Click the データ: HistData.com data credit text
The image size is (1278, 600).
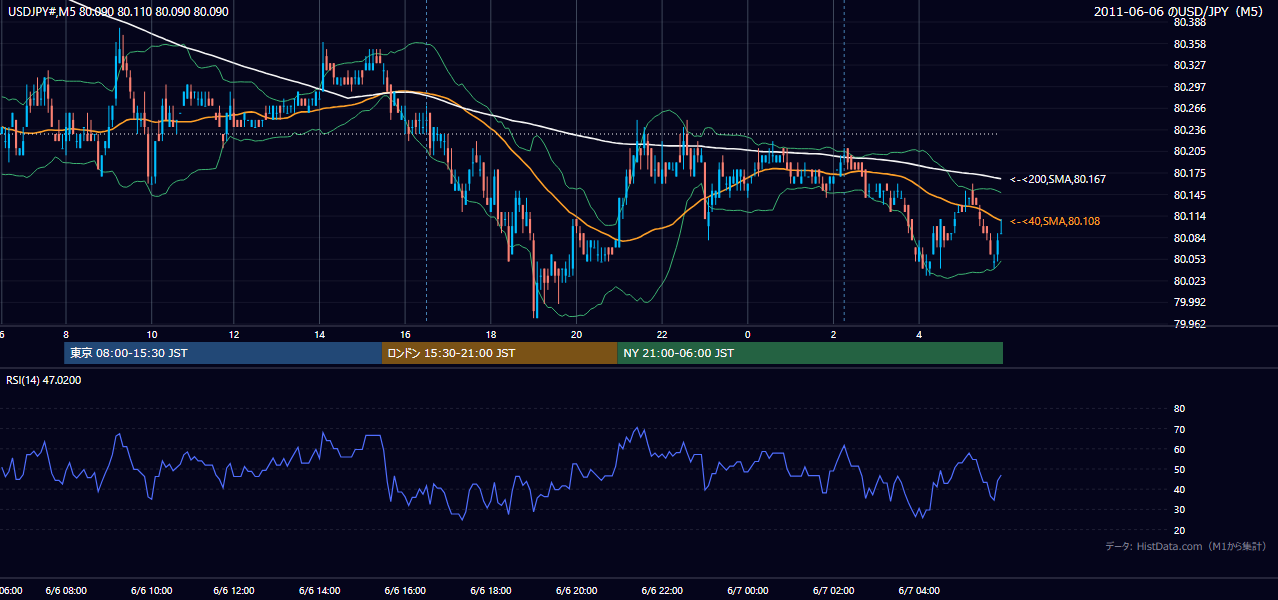pyautogui.click(x=1186, y=546)
